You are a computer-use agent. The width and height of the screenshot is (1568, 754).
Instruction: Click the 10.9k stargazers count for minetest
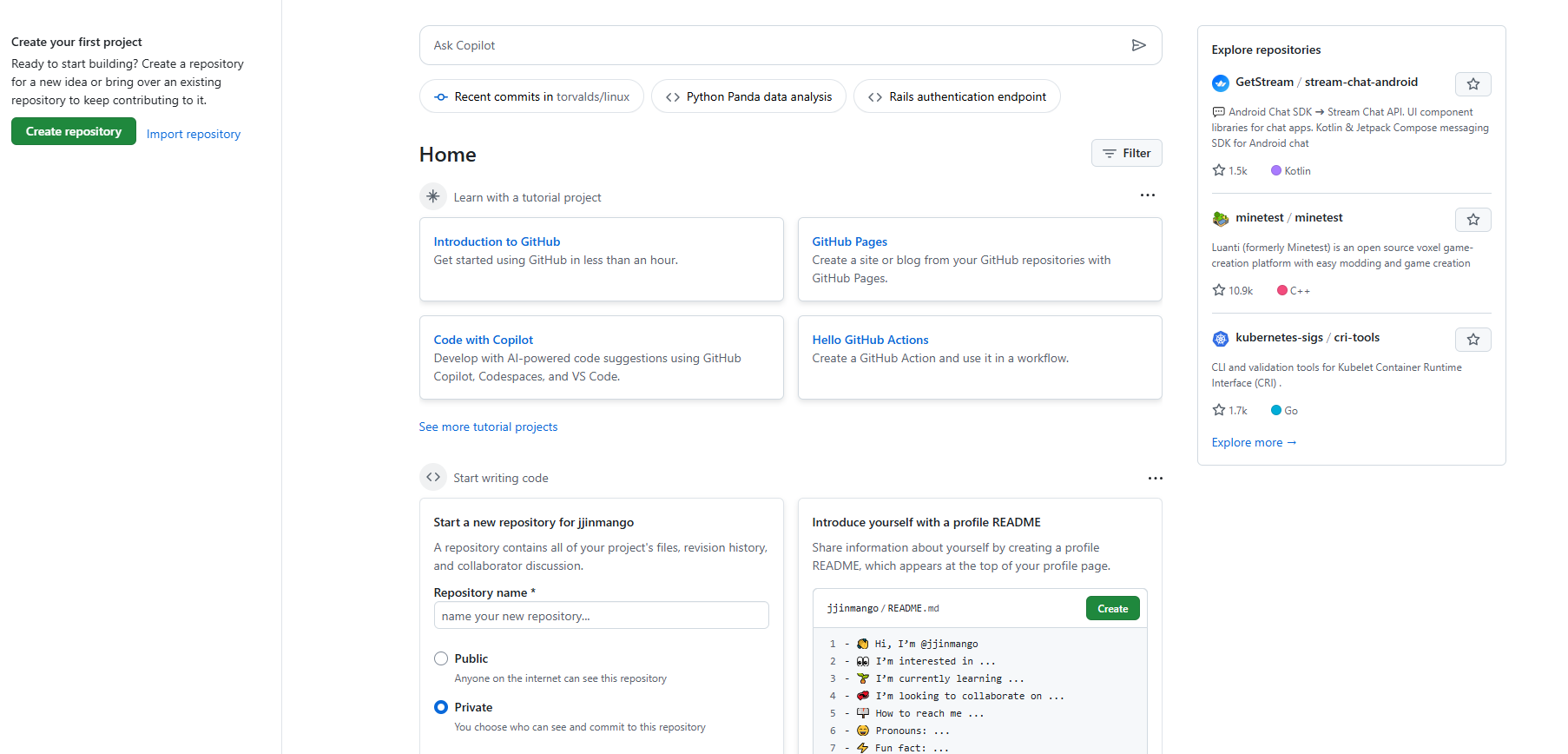[1233, 291]
